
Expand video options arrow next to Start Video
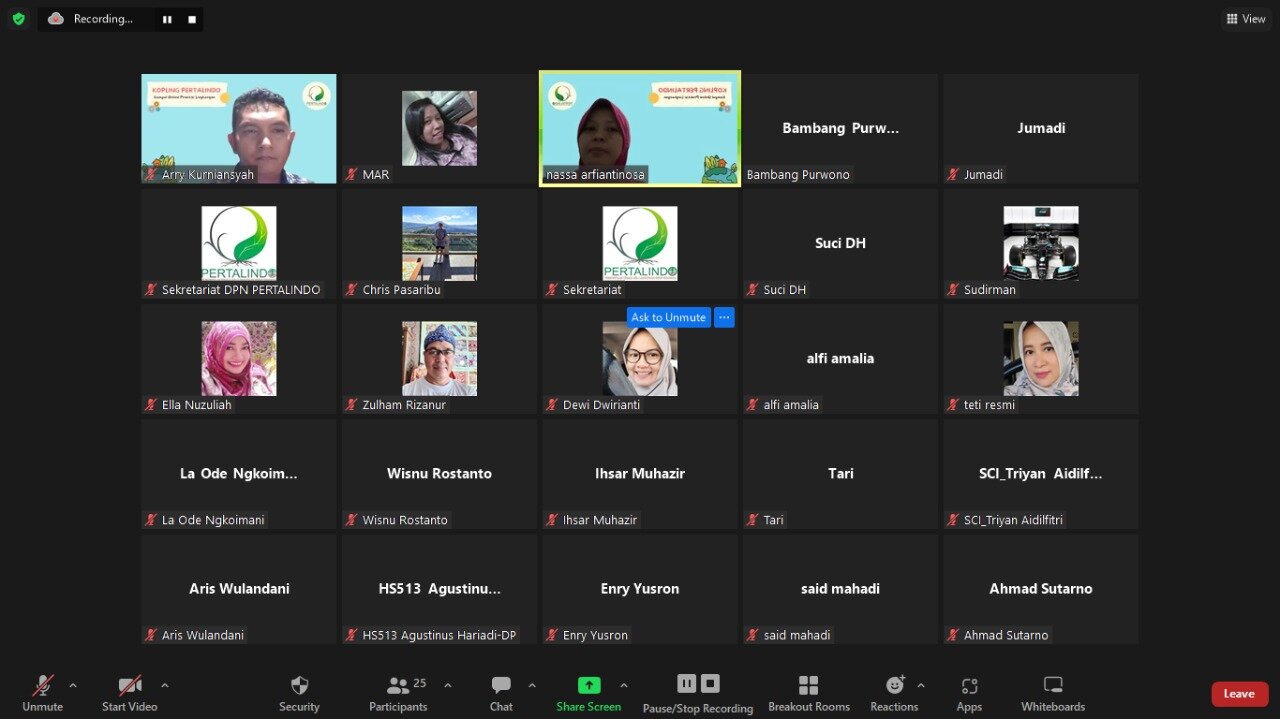point(165,685)
